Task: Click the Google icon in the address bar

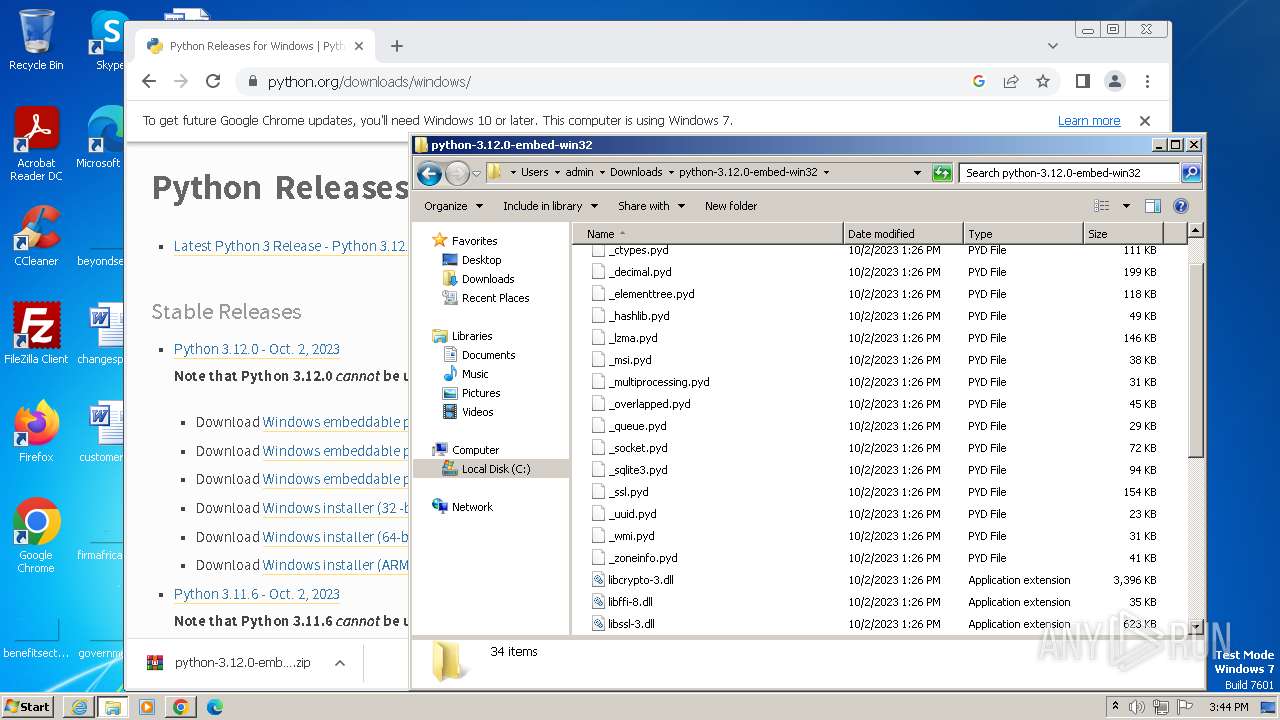Action: pyautogui.click(x=979, y=82)
